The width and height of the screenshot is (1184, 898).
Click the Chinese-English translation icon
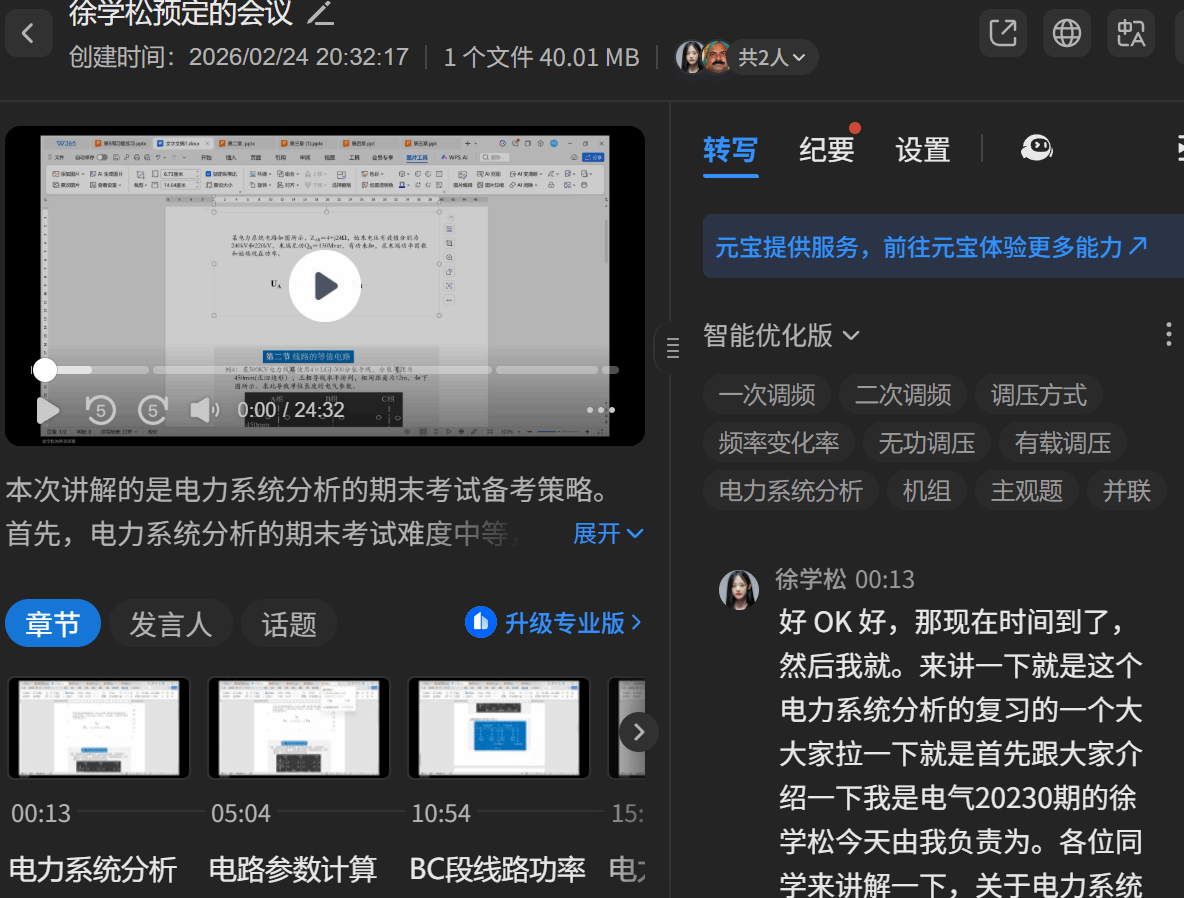[x=1131, y=33]
